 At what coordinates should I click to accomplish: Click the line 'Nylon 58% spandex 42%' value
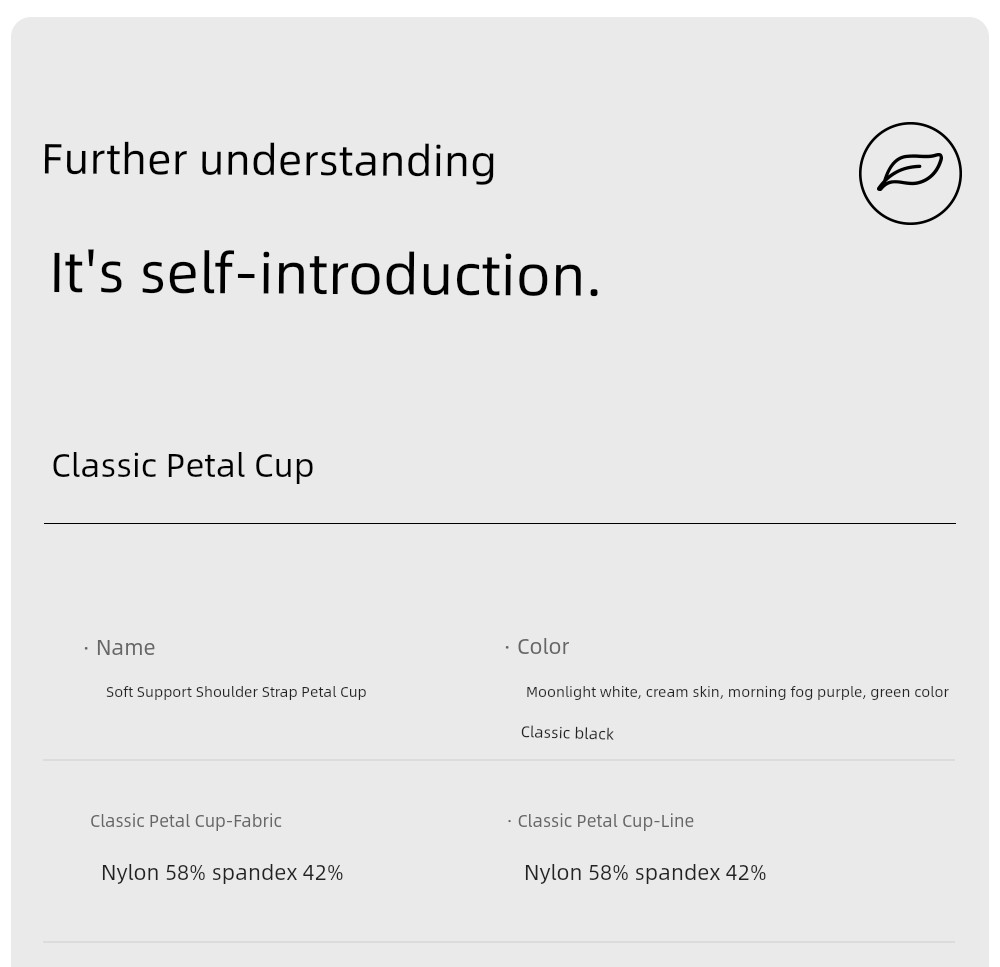pos(645,873)
